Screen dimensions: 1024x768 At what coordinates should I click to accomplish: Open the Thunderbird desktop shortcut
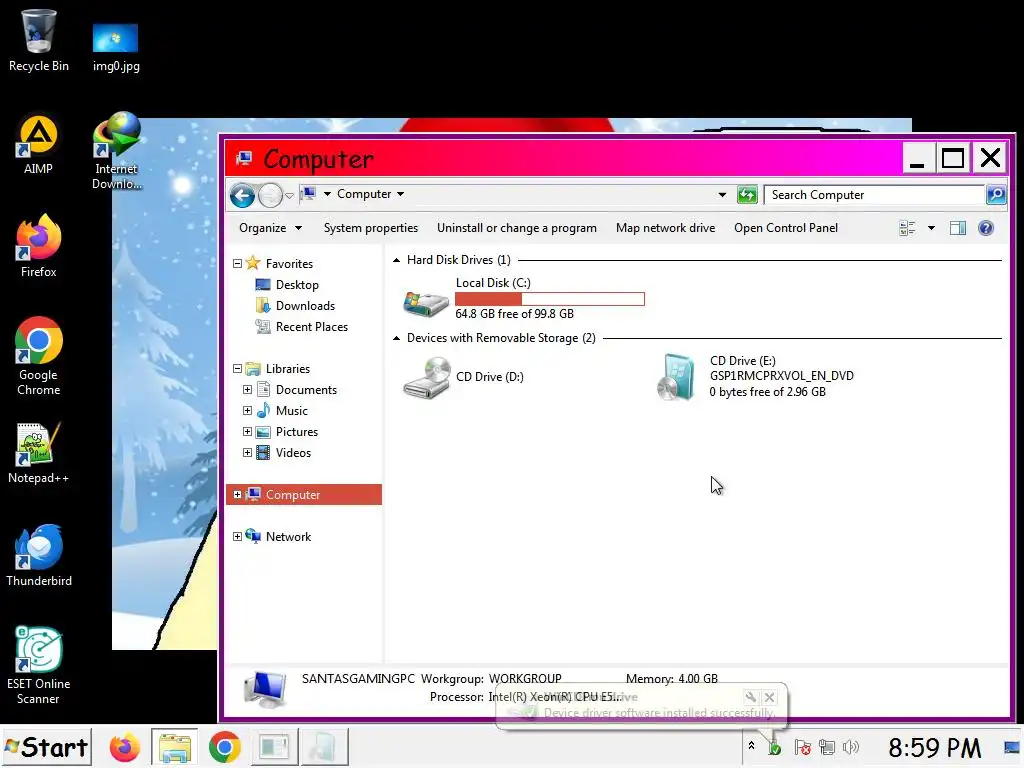pos(39,555)
